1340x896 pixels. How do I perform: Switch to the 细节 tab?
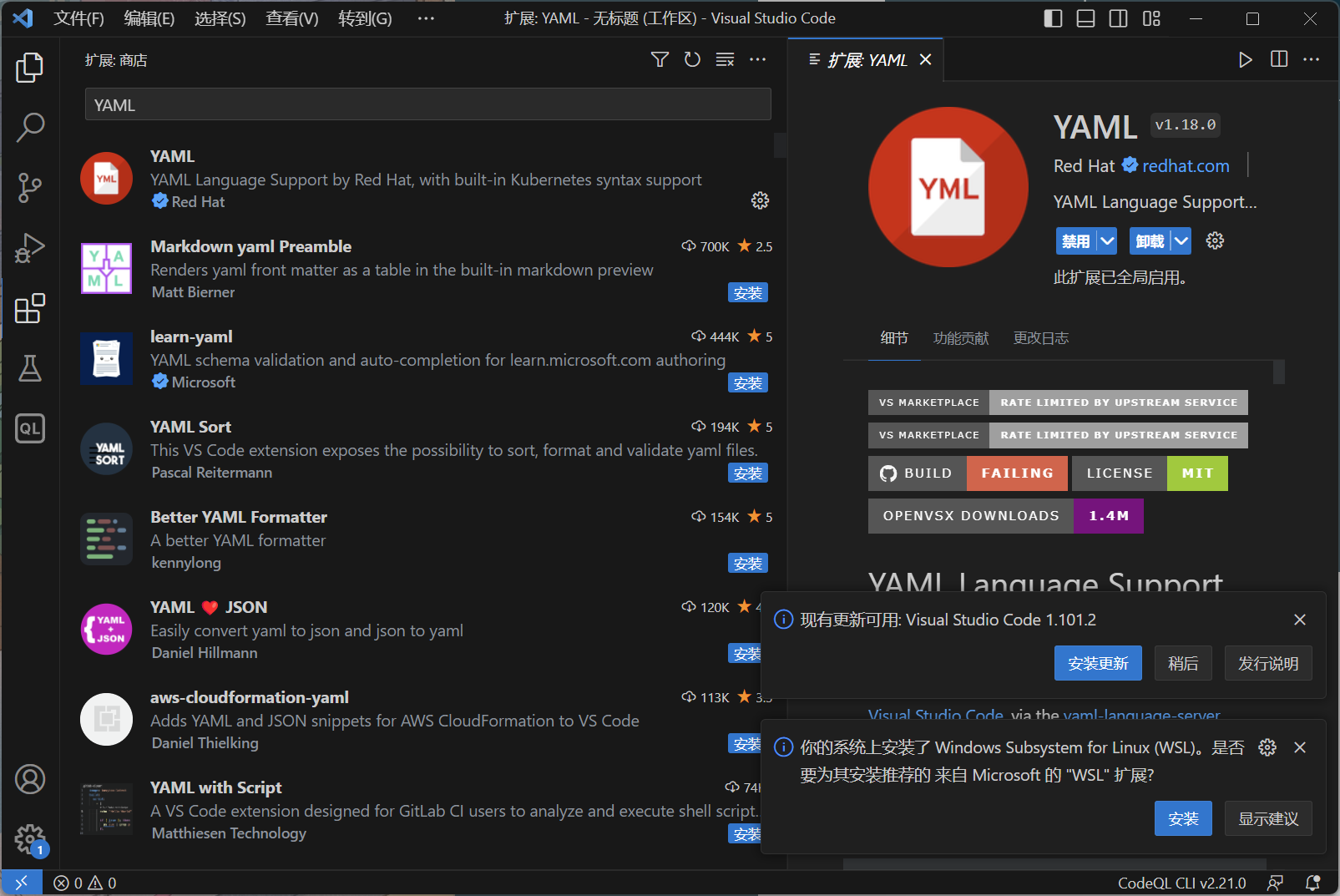894,338
